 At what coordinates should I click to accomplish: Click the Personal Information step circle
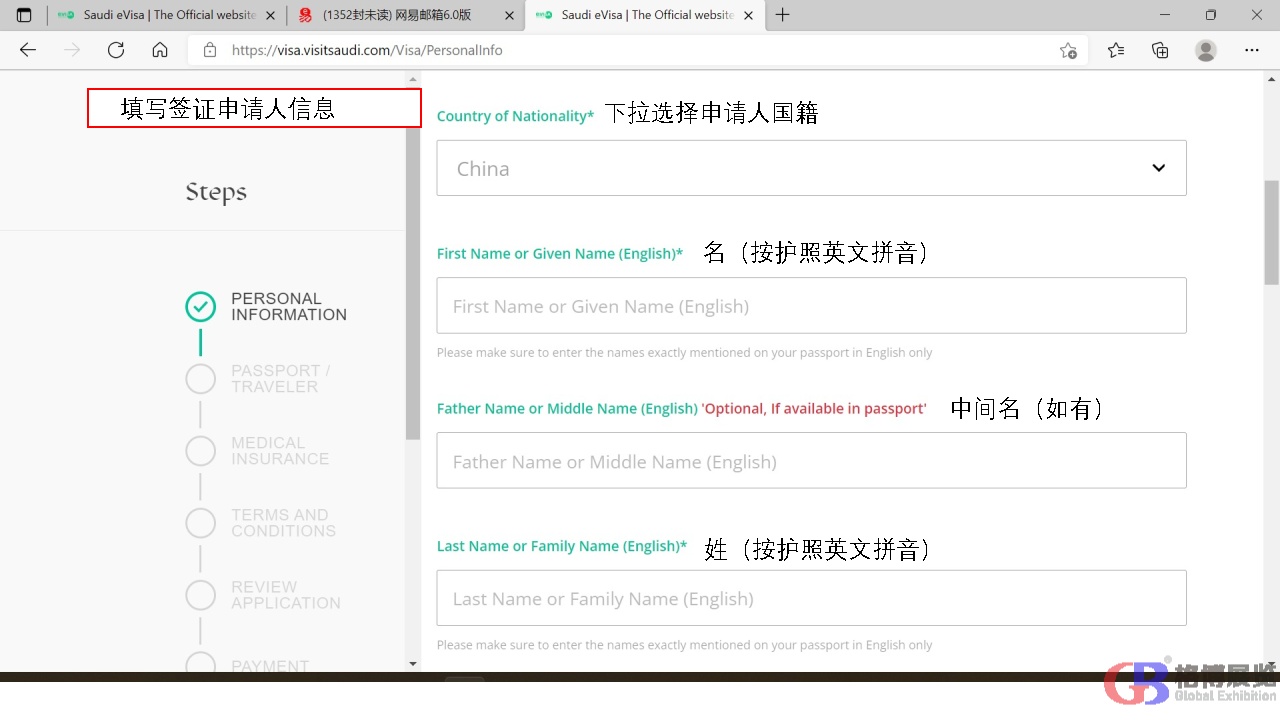(x=201, y=307)
